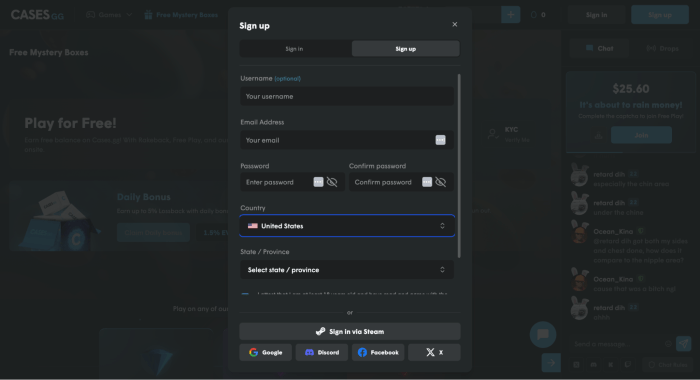
Task: Click the Steam logo icon
Action: (321, 331)
